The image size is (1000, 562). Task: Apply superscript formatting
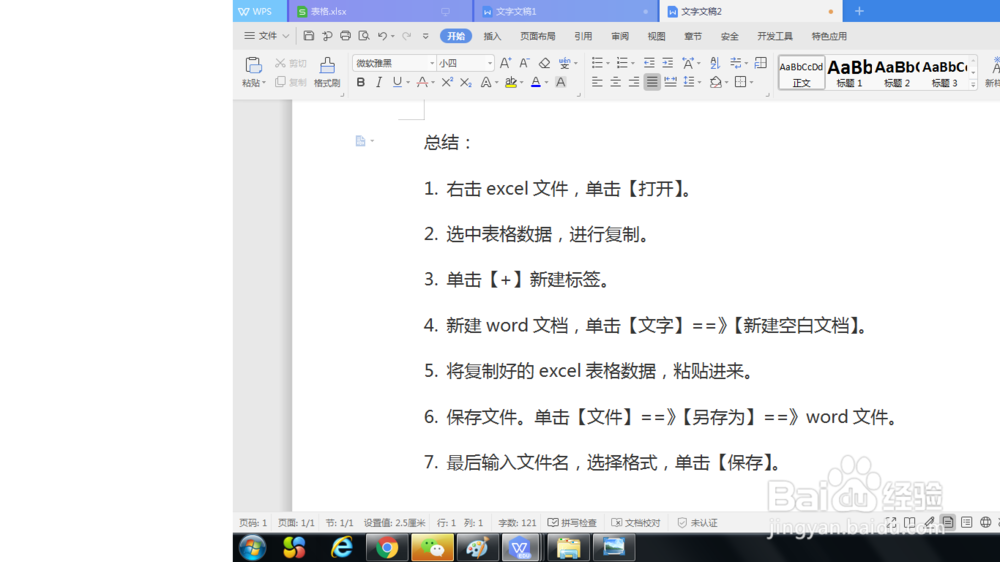coord(447,82)
